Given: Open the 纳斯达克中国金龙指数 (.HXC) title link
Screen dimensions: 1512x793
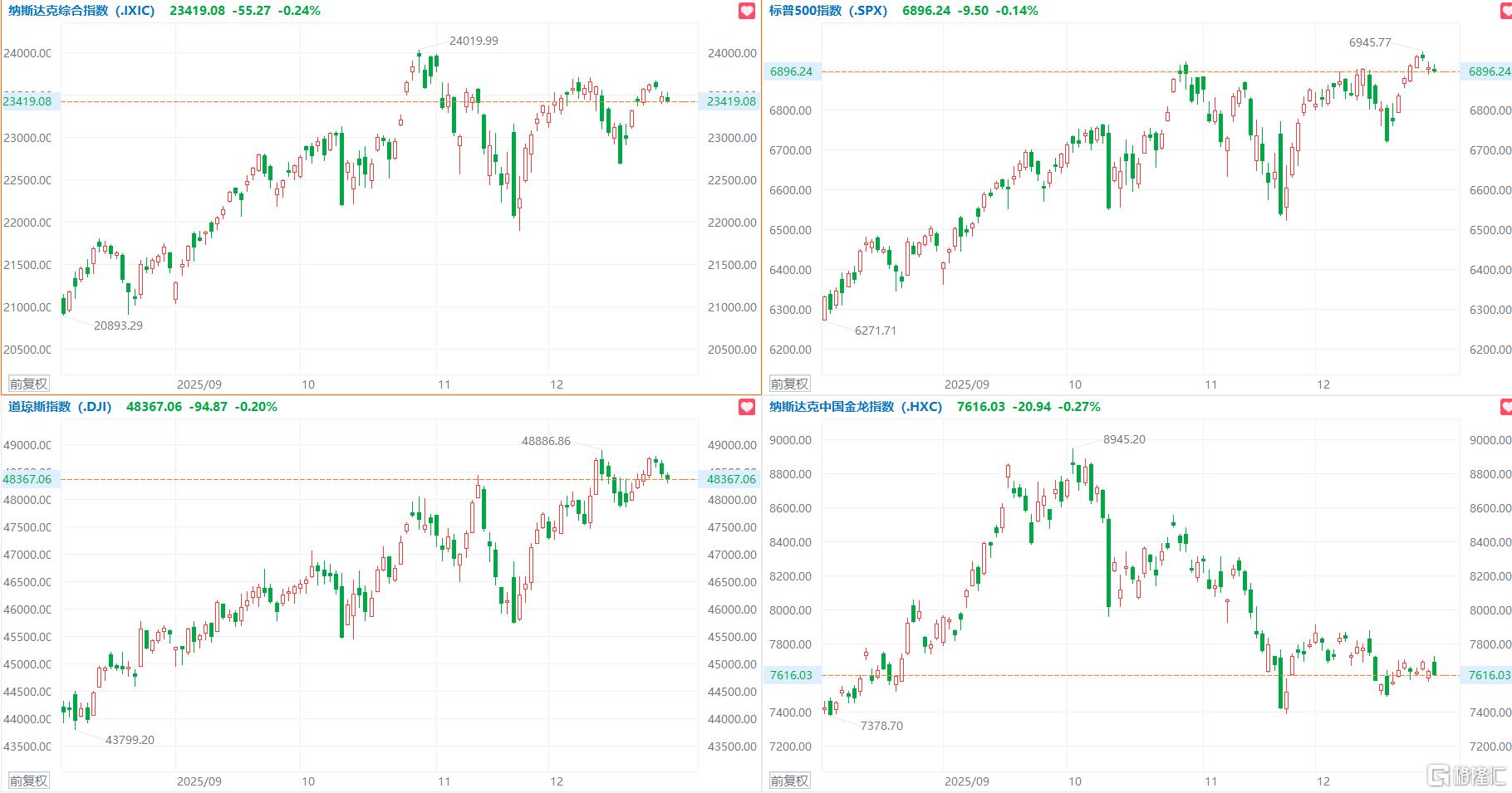Looking at the screenshot, I should 856,407.
